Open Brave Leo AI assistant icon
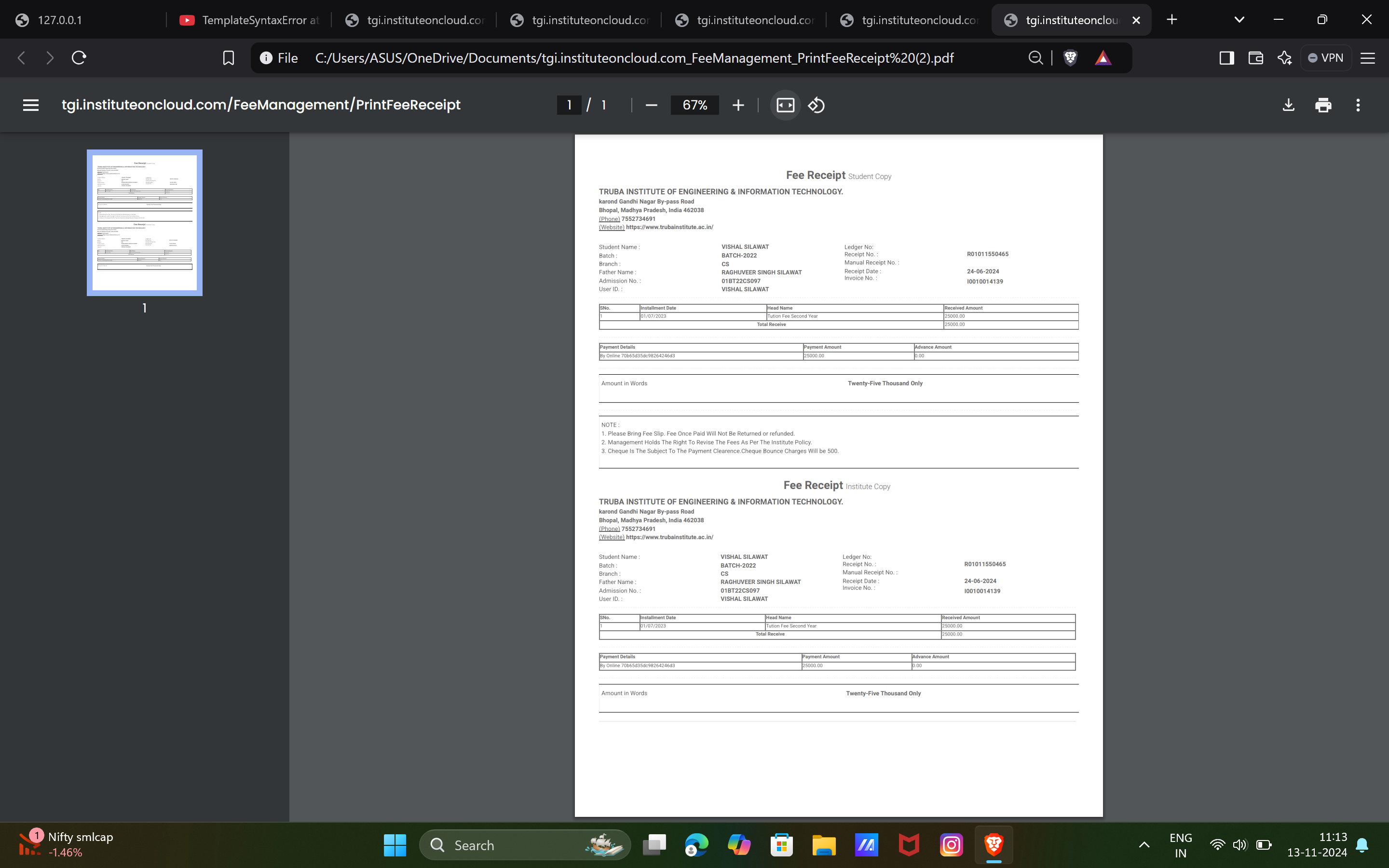 point(1284,58)
